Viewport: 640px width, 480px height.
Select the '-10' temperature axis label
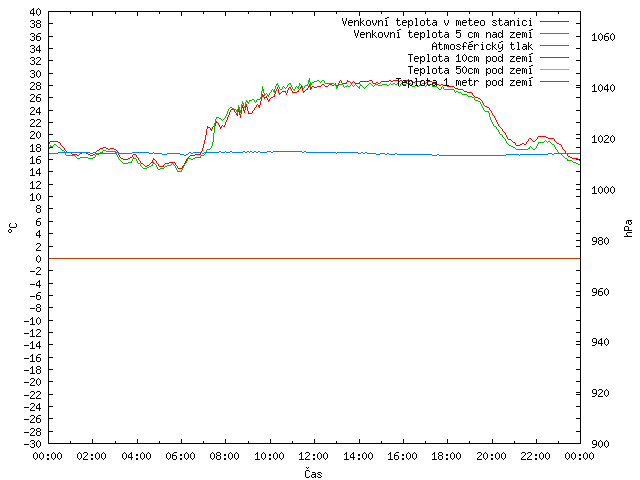point(33,321)
